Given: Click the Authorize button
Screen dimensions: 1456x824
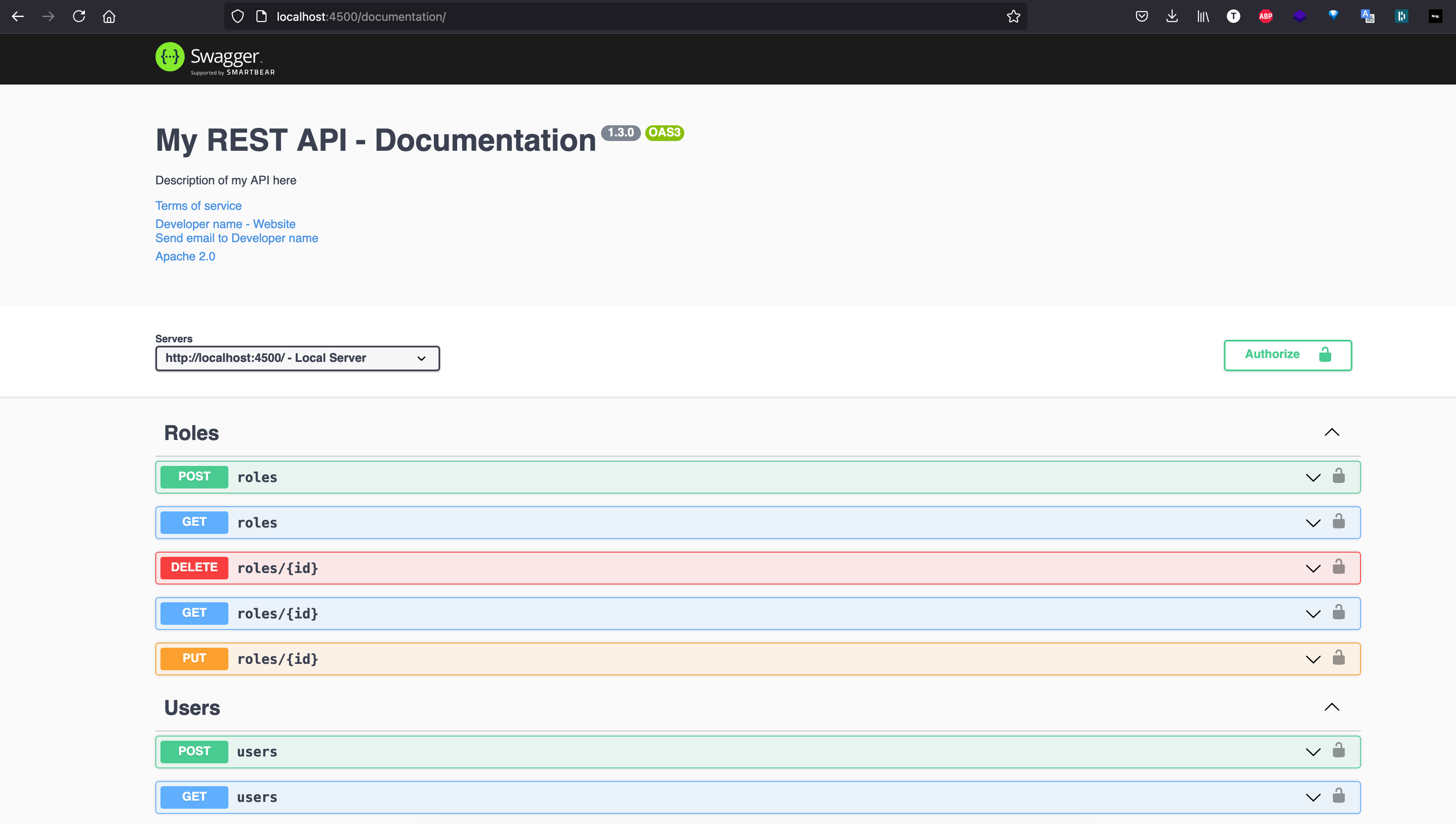Looking at the screenshot, I should tap(1287, 355).
